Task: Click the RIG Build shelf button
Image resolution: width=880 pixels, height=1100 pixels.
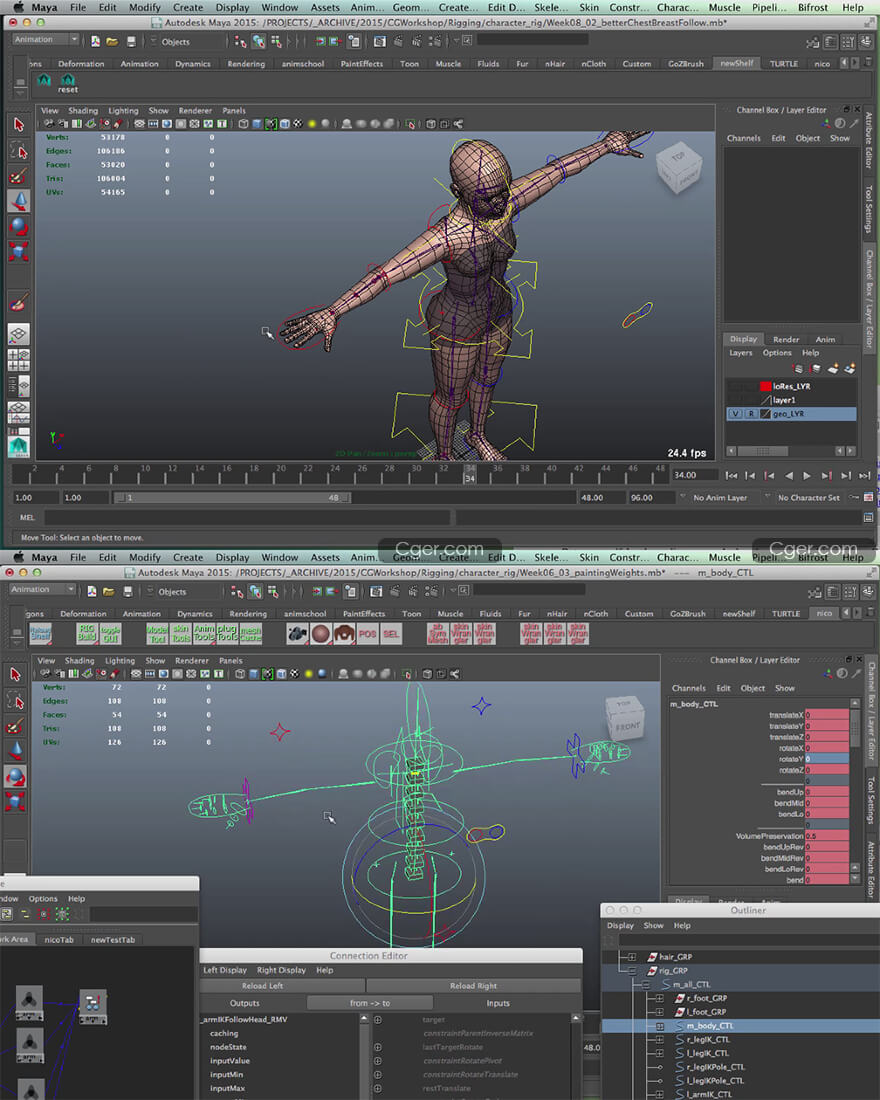Action: (x=87, y=633)
